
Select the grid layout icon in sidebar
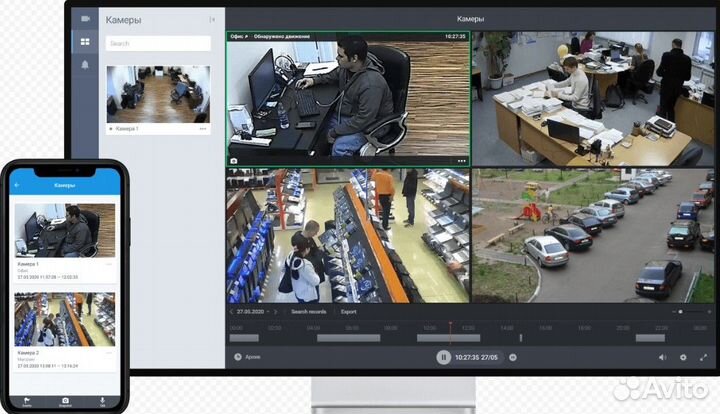[85, 42]
